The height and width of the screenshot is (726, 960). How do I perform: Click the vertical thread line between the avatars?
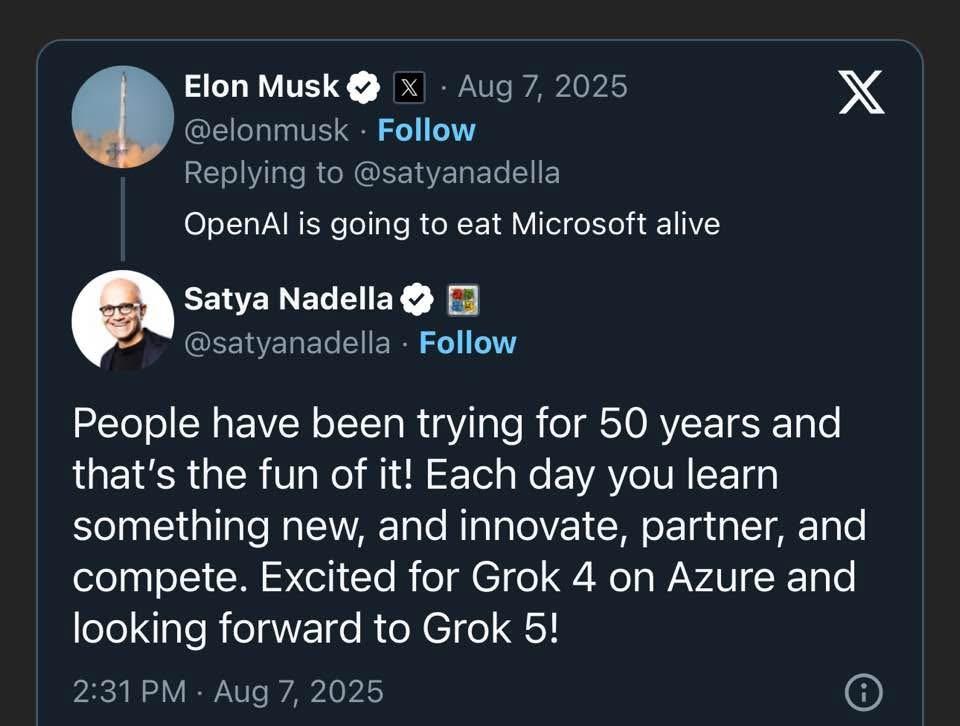coord(122,218)
